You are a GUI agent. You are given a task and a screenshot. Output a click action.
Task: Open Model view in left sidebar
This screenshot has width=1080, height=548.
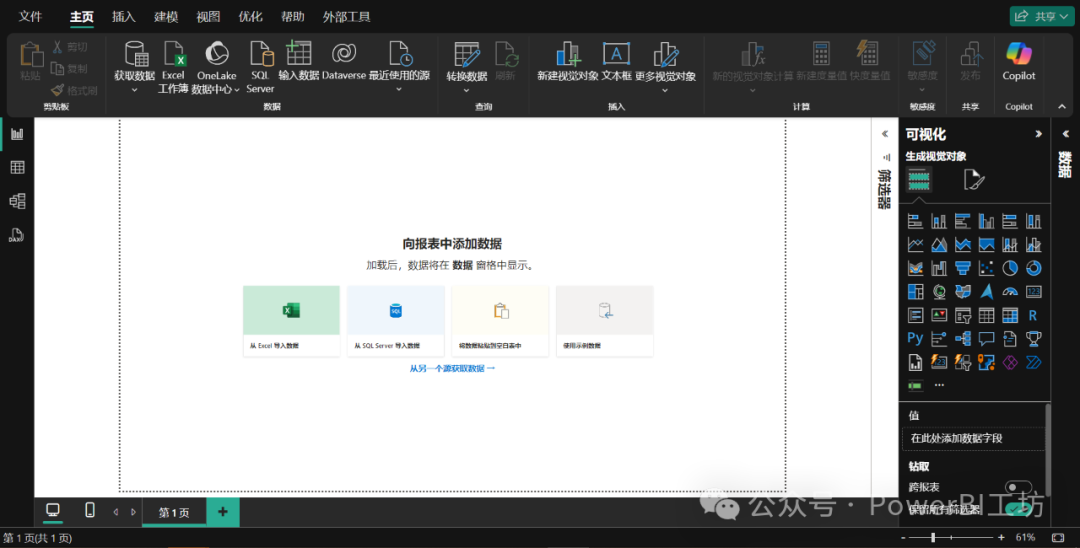point(17,201)
